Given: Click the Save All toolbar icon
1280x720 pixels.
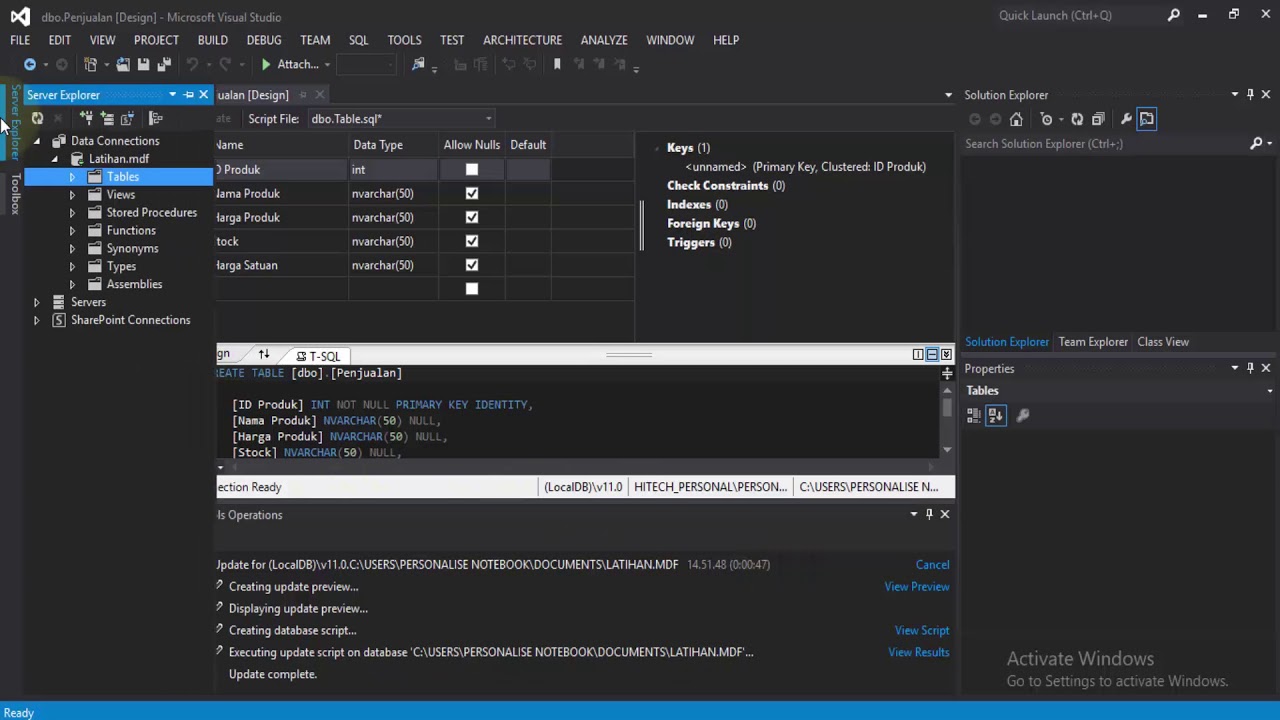Looking at the screenshot, I should coord(163,64).
